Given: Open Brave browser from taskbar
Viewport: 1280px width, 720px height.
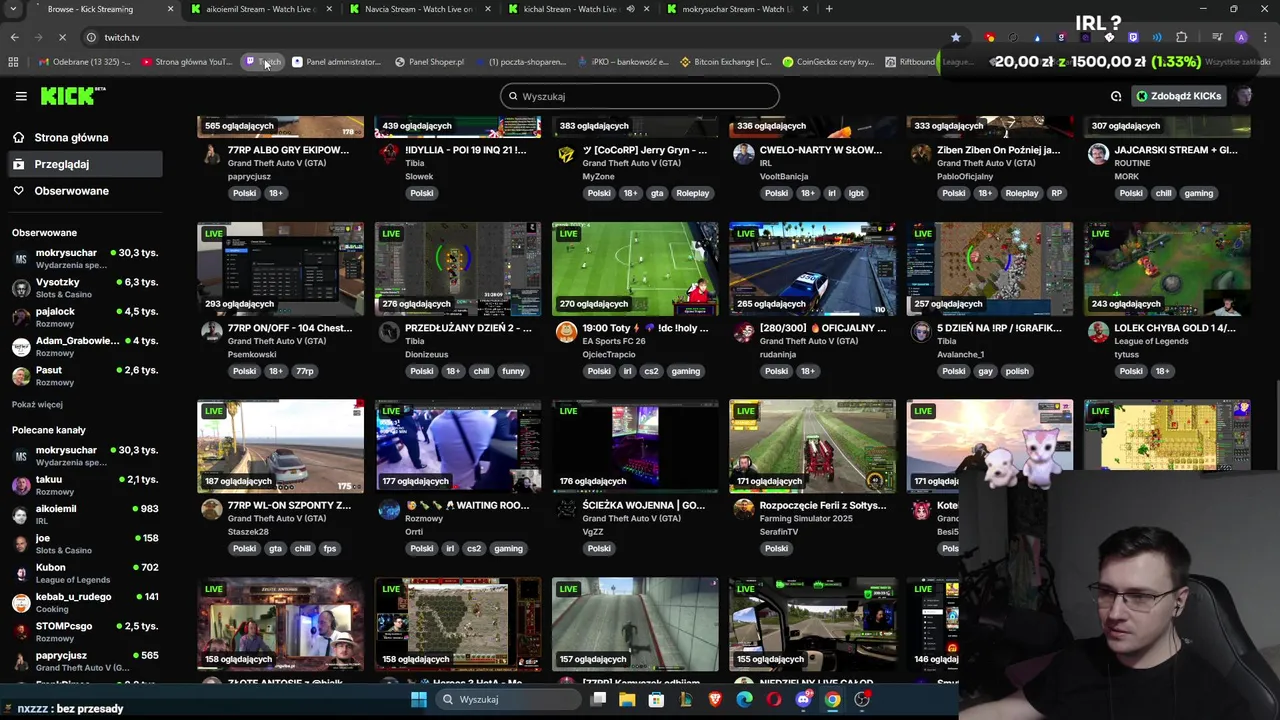Looking at the screenshot, I should (715, 699).
